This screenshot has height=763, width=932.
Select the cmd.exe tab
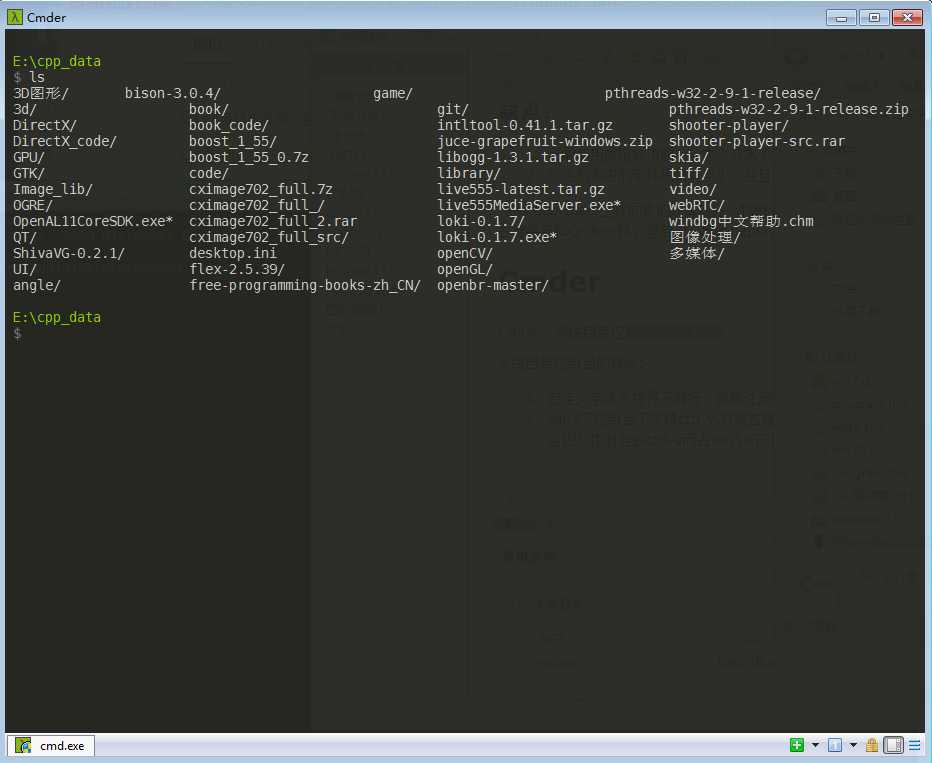coord(51,746)
